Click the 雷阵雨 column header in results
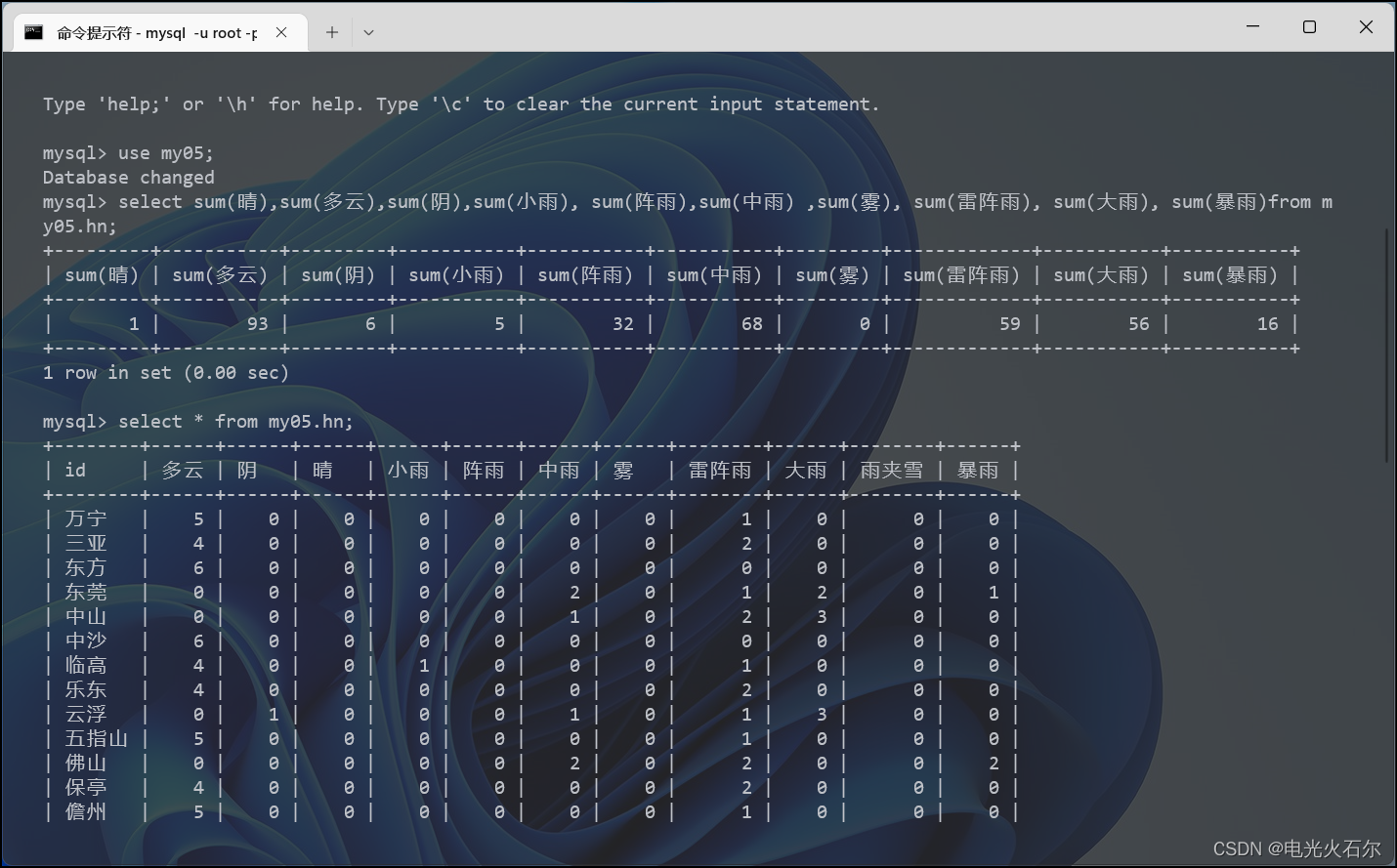1397x868 pixels. tap(720, 470)
